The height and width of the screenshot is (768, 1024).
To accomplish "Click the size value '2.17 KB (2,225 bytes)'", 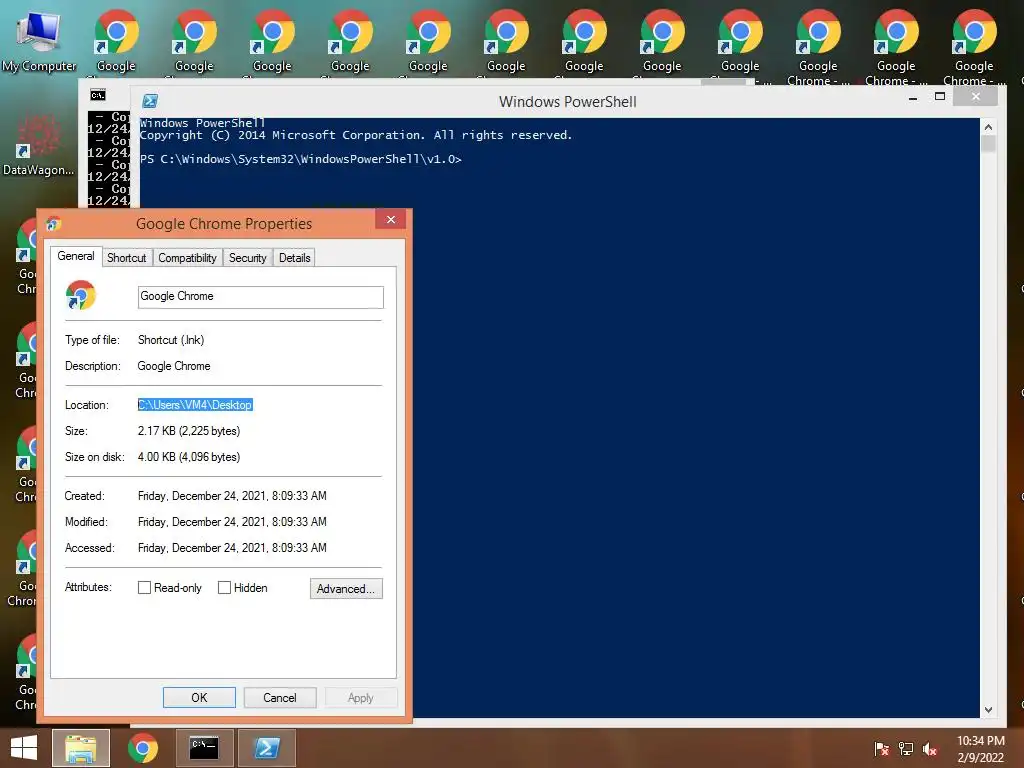I will pyautogui.click(x=189, y=431).
